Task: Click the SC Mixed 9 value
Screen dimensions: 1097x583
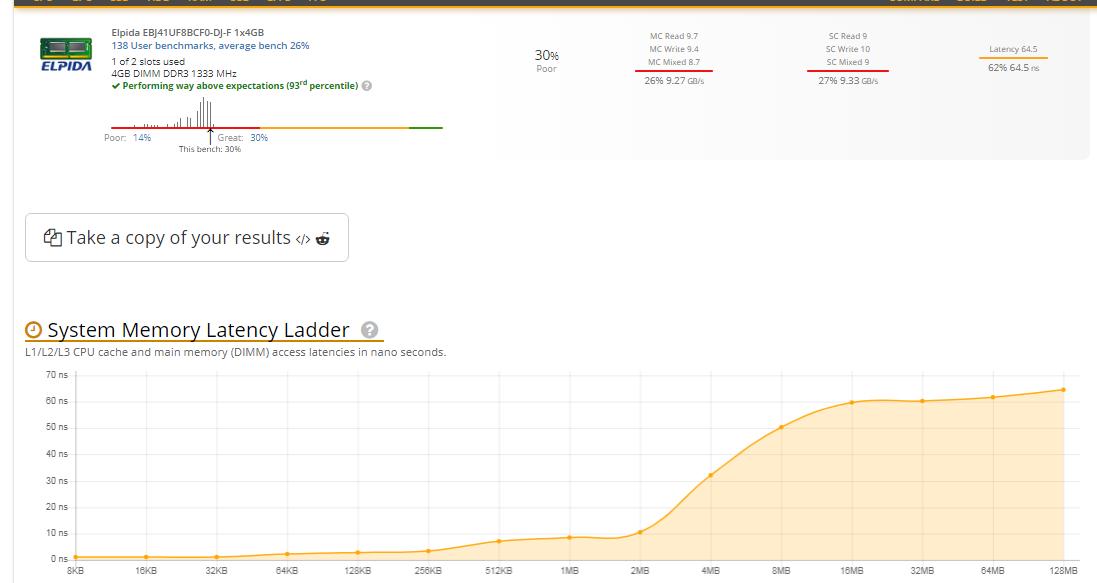Action: point(848,62)
